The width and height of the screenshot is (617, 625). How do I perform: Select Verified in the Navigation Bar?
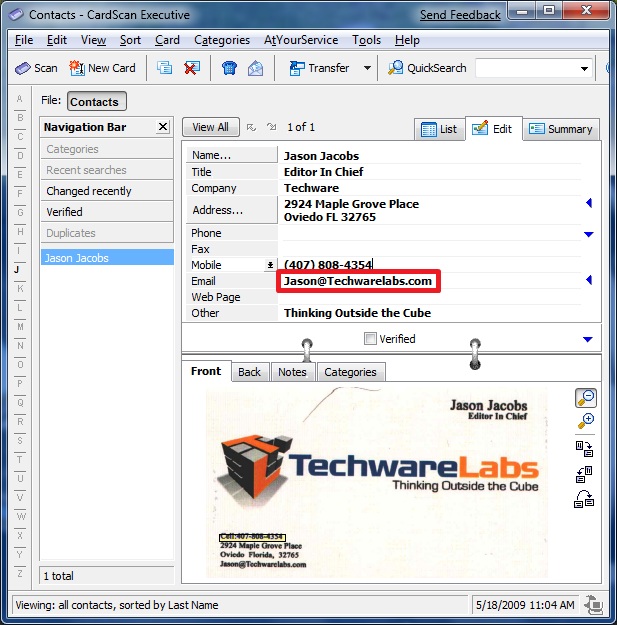click(x=107, y=212)
